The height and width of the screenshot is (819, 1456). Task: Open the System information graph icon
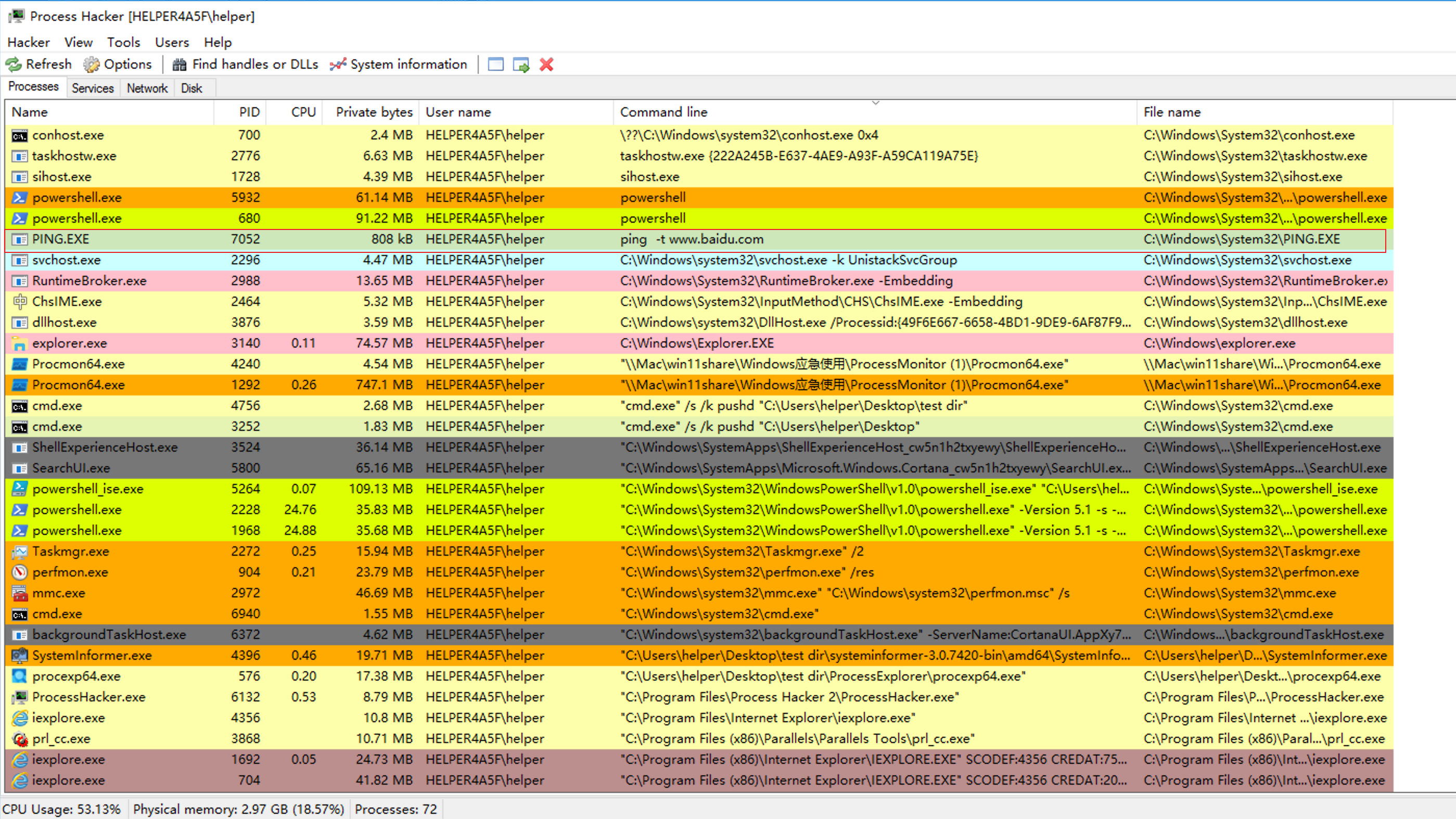(338, 65)
